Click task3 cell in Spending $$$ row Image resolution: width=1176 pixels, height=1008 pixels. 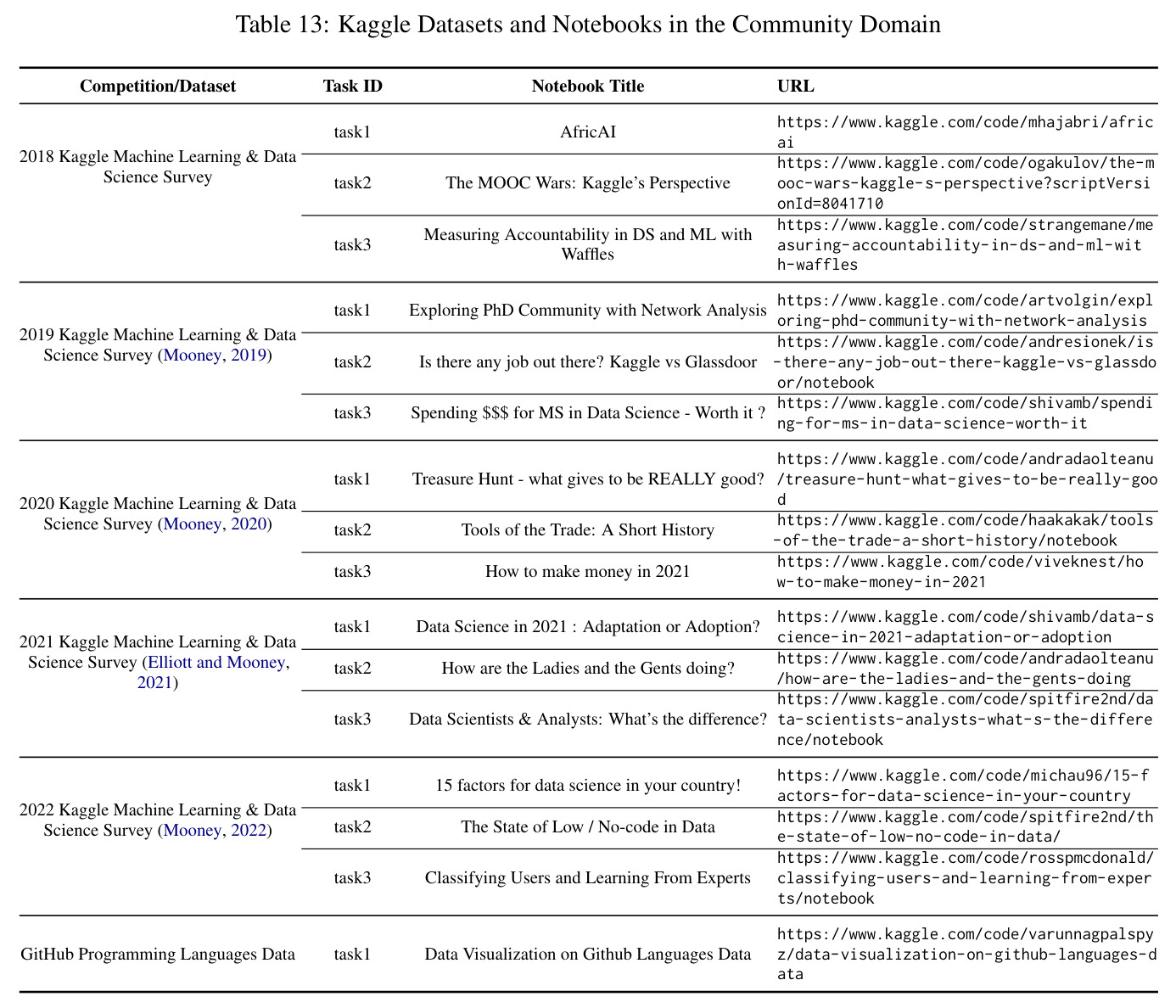coord(353,413)
